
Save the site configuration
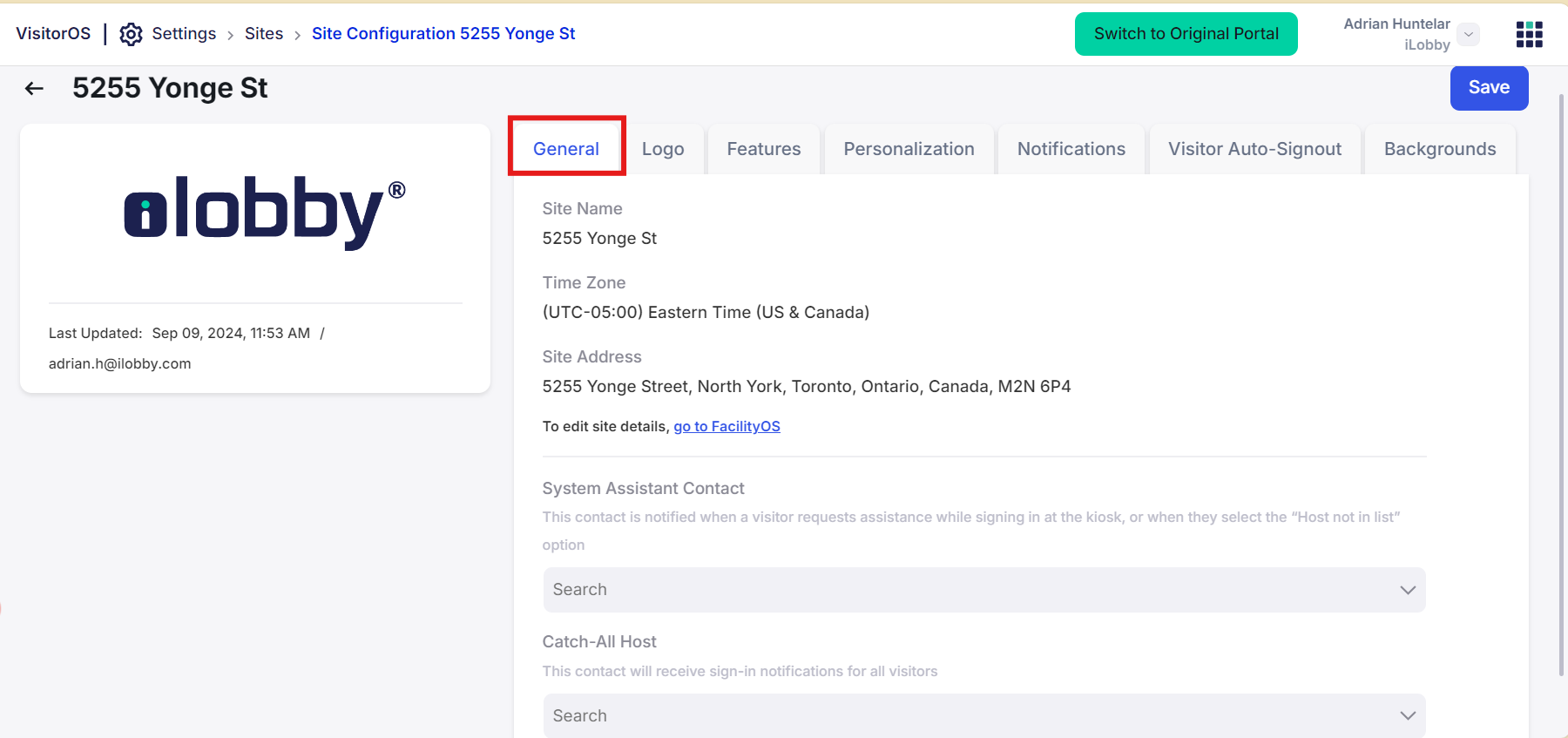[1489, 88]
